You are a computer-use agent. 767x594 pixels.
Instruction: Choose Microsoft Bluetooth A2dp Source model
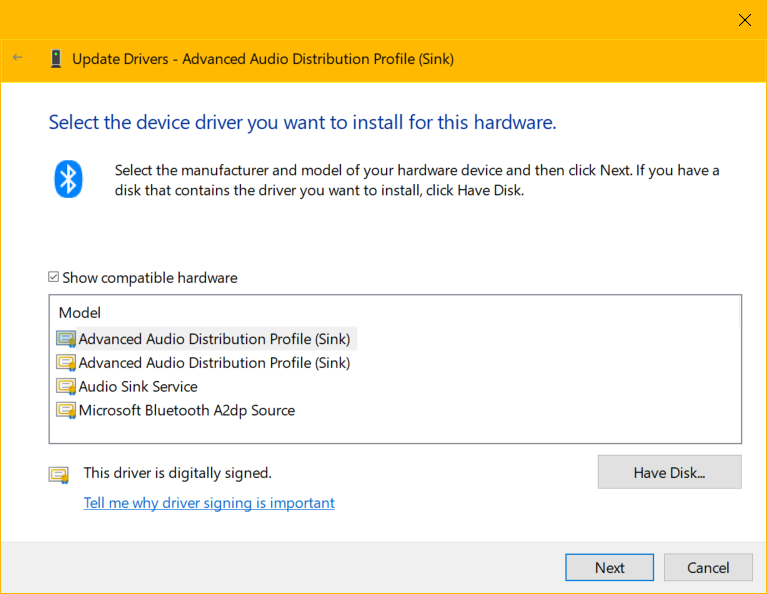186,411
